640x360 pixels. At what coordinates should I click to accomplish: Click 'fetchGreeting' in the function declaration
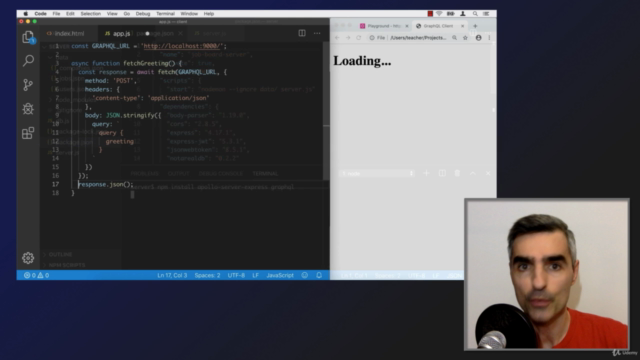(x=146, y=63)
